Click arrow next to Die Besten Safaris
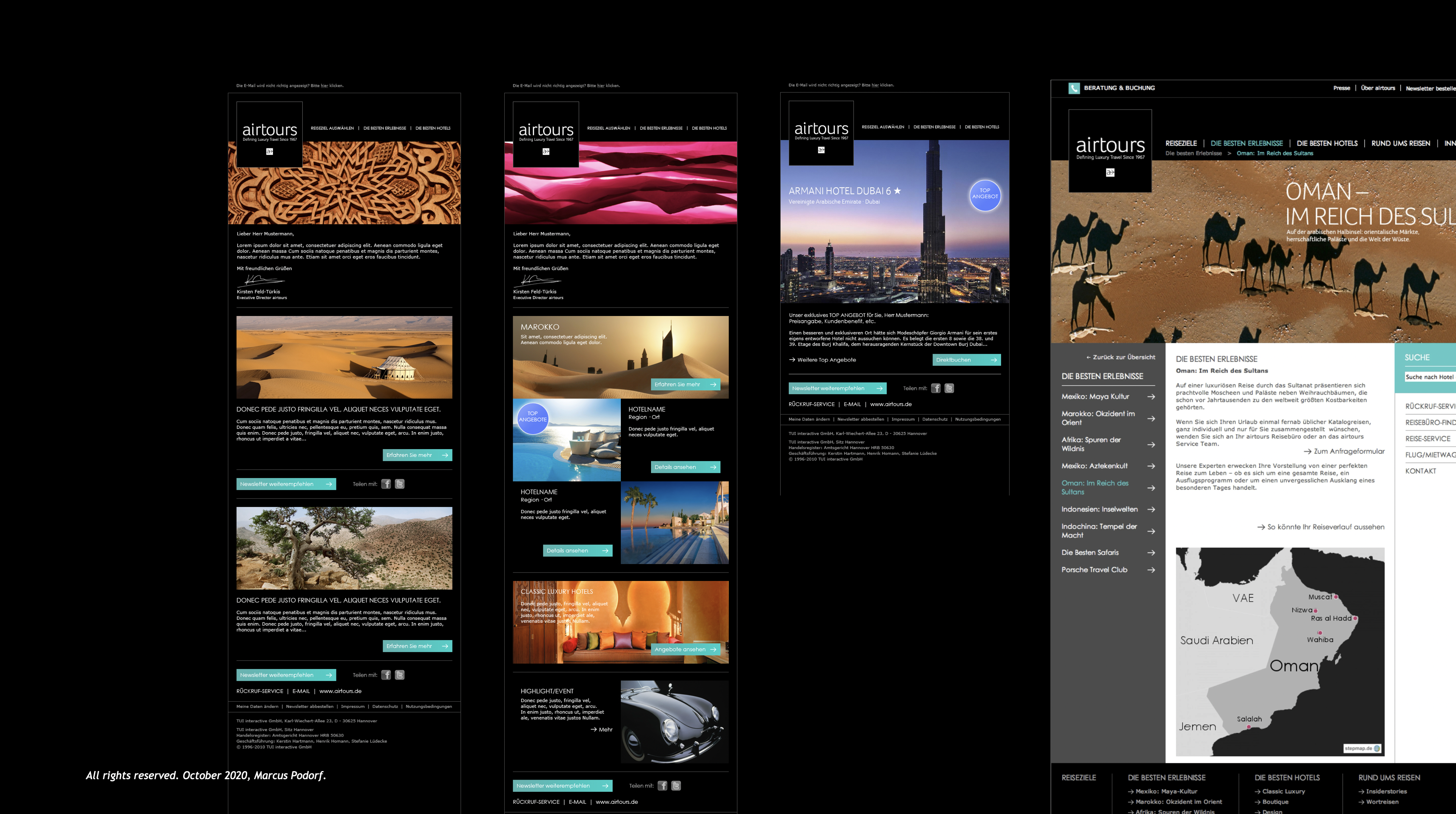1456x814 pixels. (1151, 553)
